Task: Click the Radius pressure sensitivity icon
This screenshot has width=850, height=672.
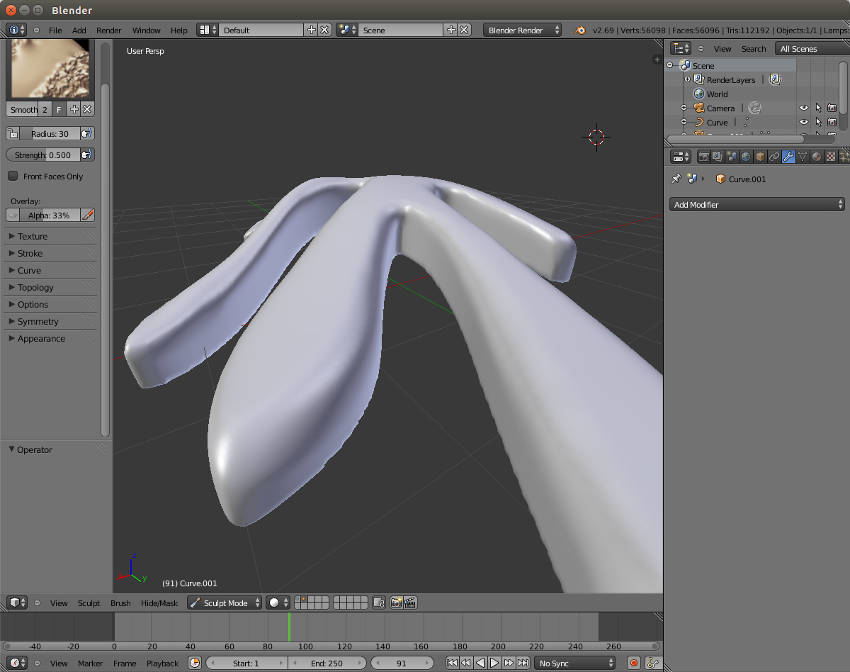Action: coord(87,133)
